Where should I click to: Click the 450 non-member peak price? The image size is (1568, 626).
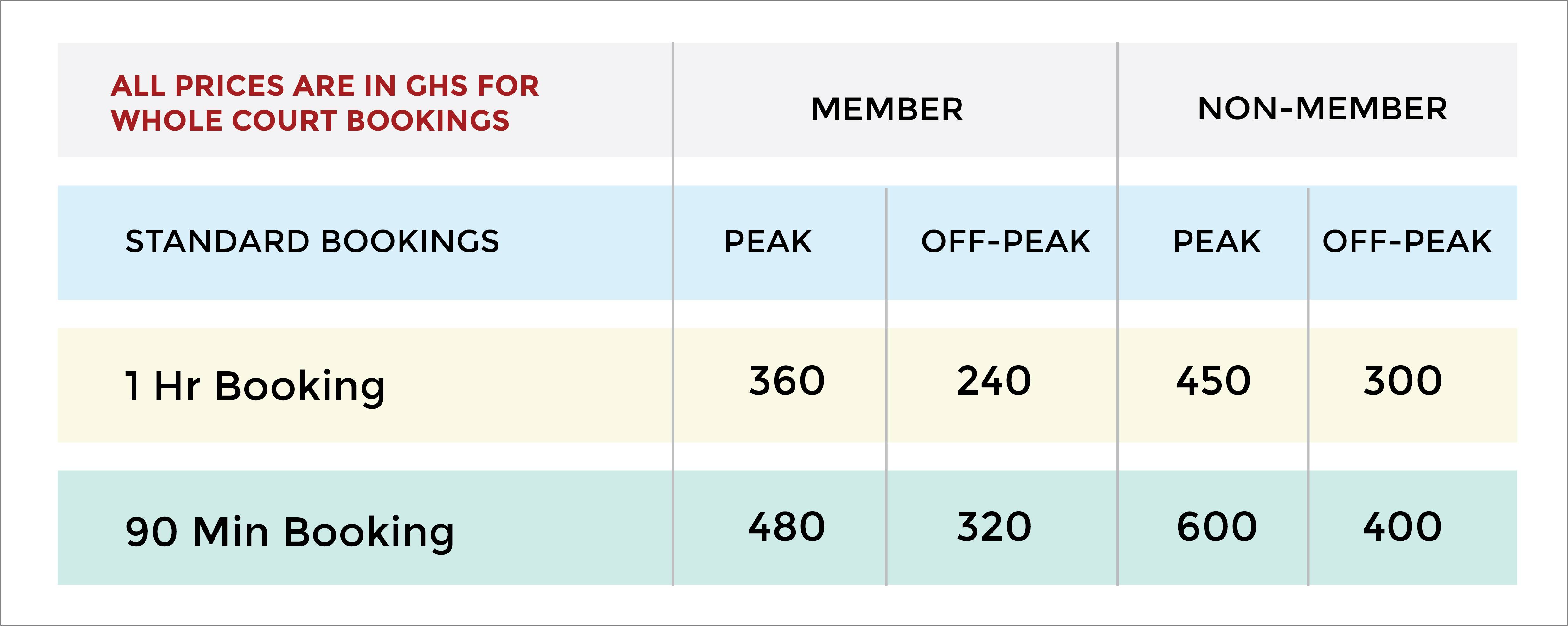coord(1214,381)
